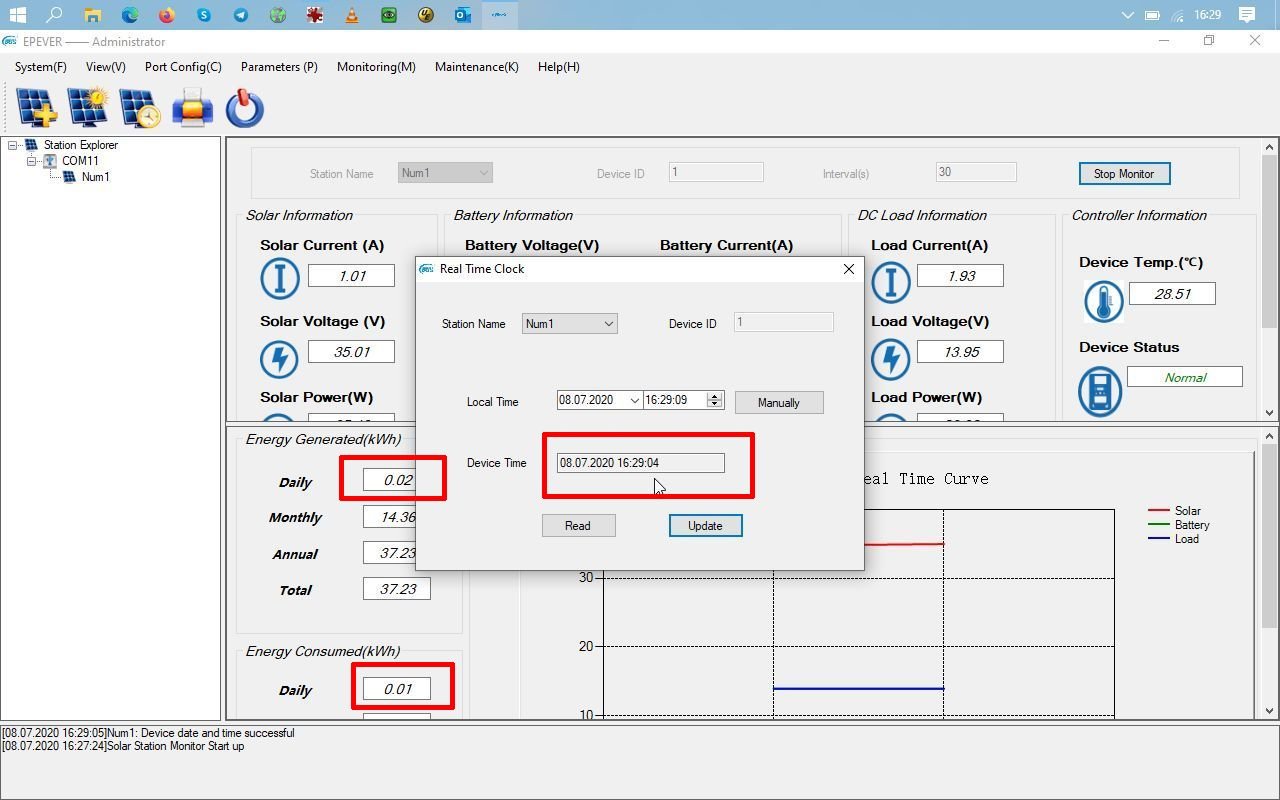Click the Load Voltage lightning bolt icon

coord(890,358)
